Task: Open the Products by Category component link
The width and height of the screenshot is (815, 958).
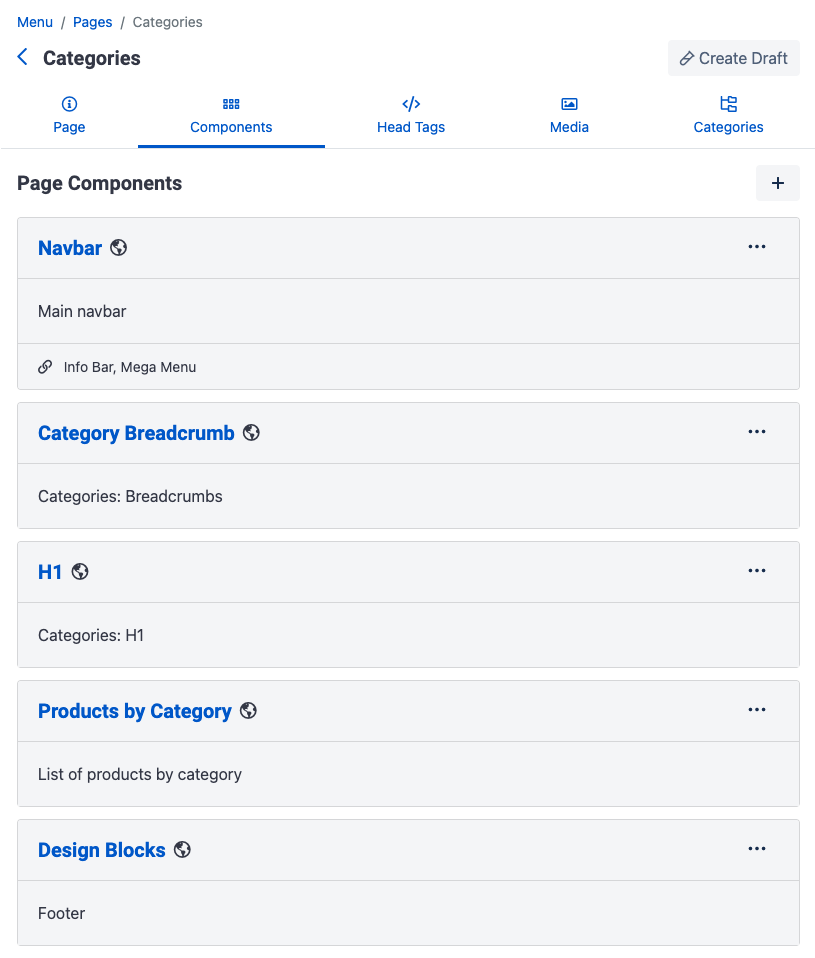Action: (x=134, y=711)
